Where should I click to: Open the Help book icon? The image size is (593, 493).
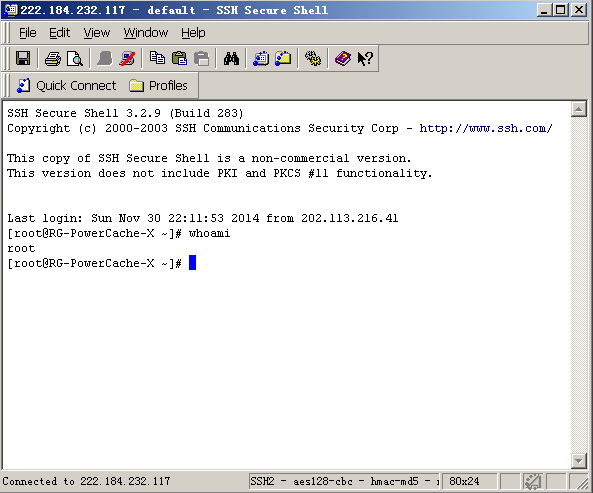(x=343, y=59)
